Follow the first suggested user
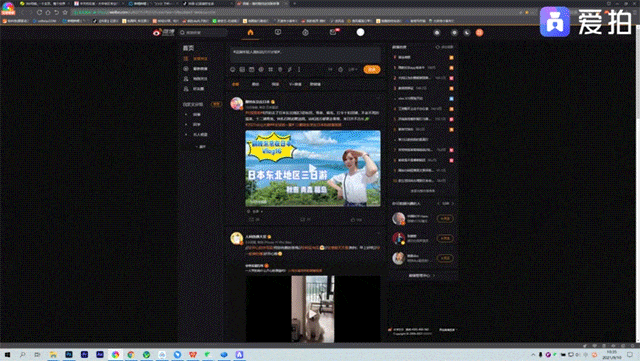The width and height of the screenshot is (640, 361). click(x=445, y=219)
